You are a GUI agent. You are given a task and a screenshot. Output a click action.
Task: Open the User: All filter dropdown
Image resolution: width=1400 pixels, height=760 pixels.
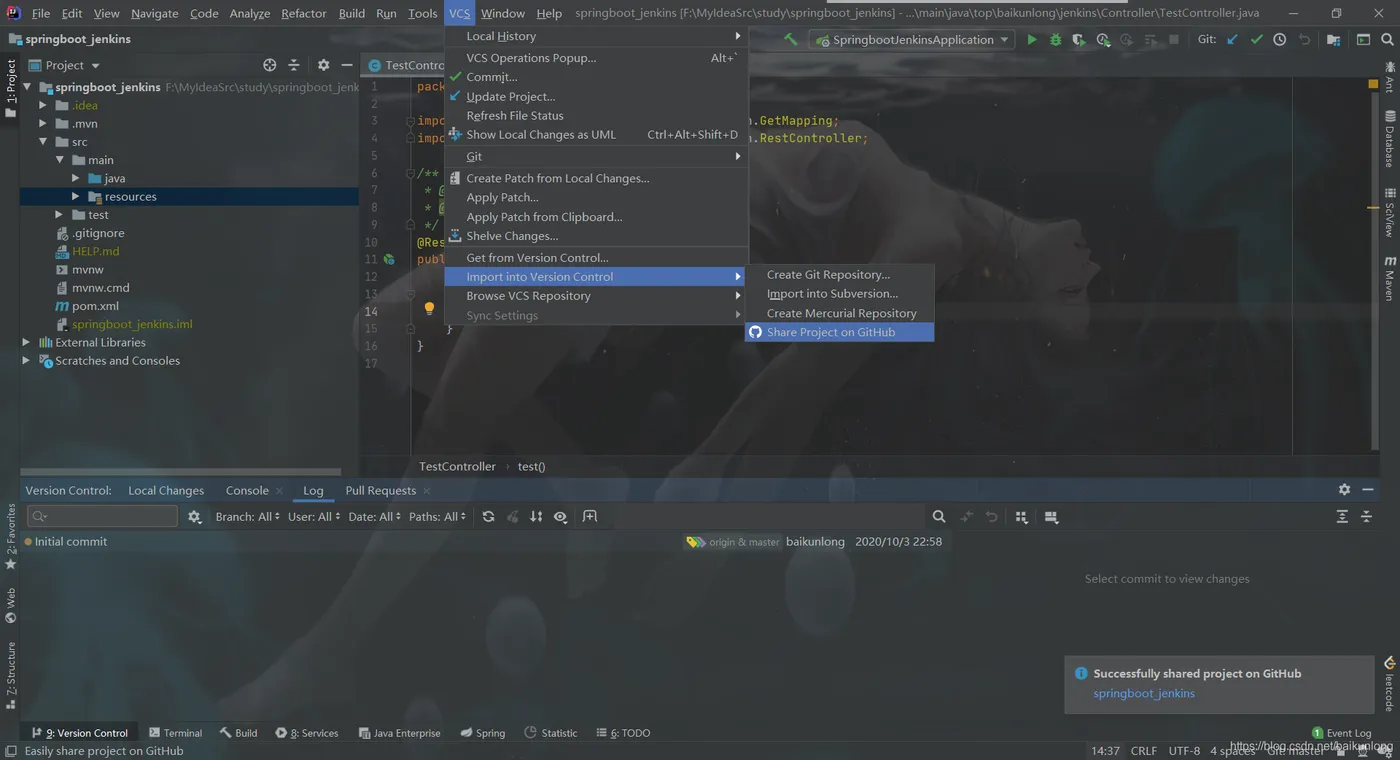click(314, 517)
